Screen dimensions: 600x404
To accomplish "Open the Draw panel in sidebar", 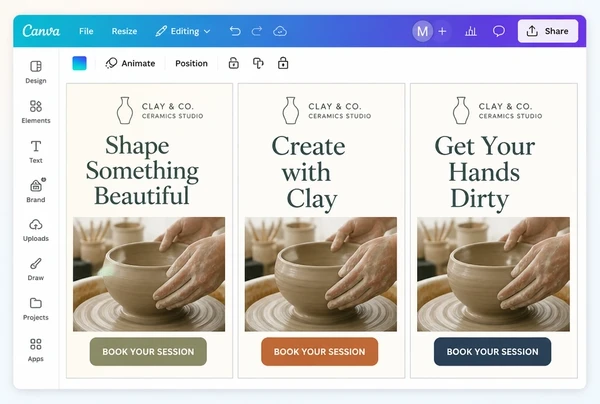I will click(x=36, y=269).
